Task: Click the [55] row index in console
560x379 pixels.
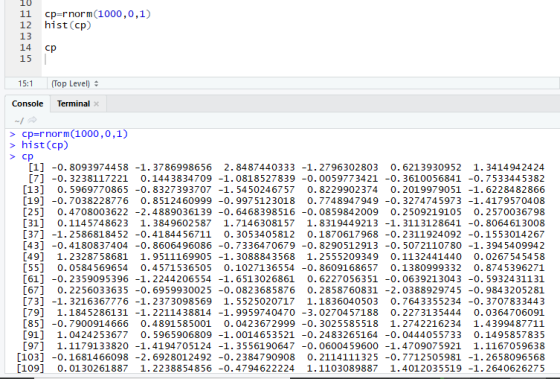Action: (33, 268)
